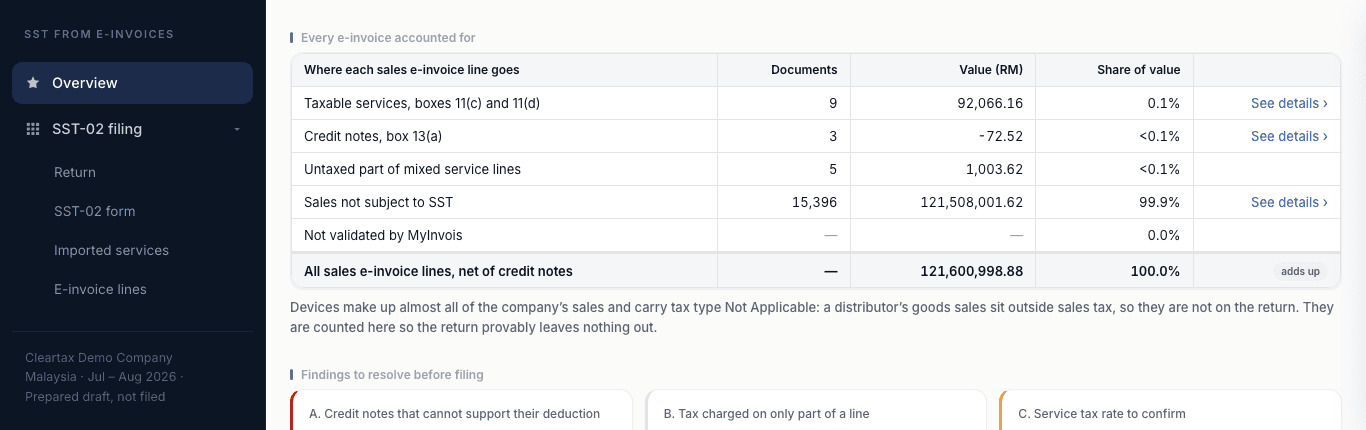This screenshot has height=430, width=1366.
Task: Click the 'SST FROM E-INVOICES' sidebar title
Action: pos(99,34)
